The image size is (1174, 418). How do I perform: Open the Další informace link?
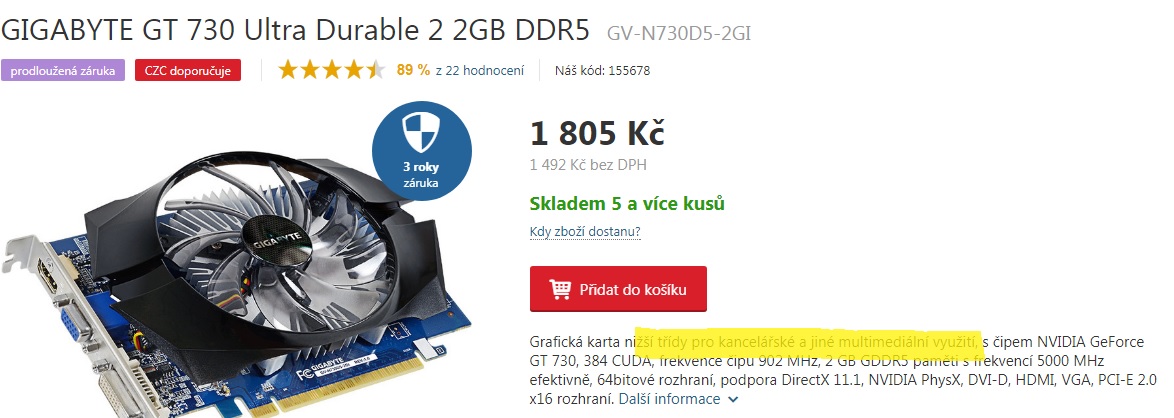(x=669, y=399)
